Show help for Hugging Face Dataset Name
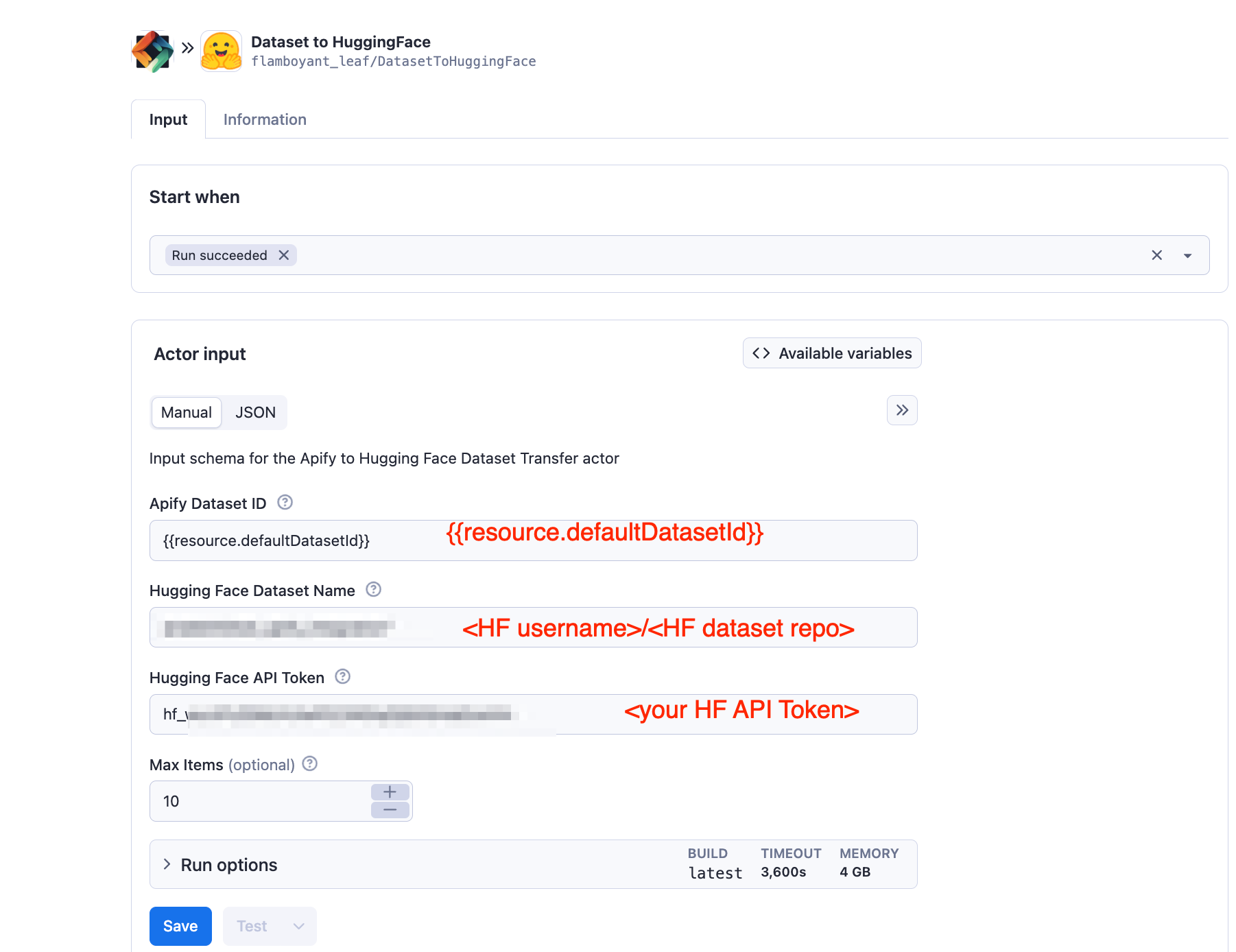Image resolution: width=1236 pixels, height=952 pixels. tap(373, 590)
